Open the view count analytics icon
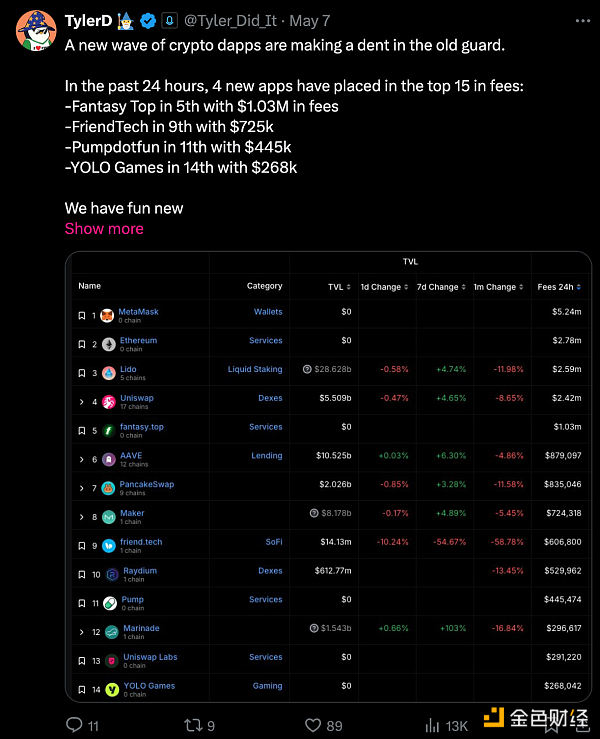The width and height of the screenshot is (600, 739). click(433, 724)
